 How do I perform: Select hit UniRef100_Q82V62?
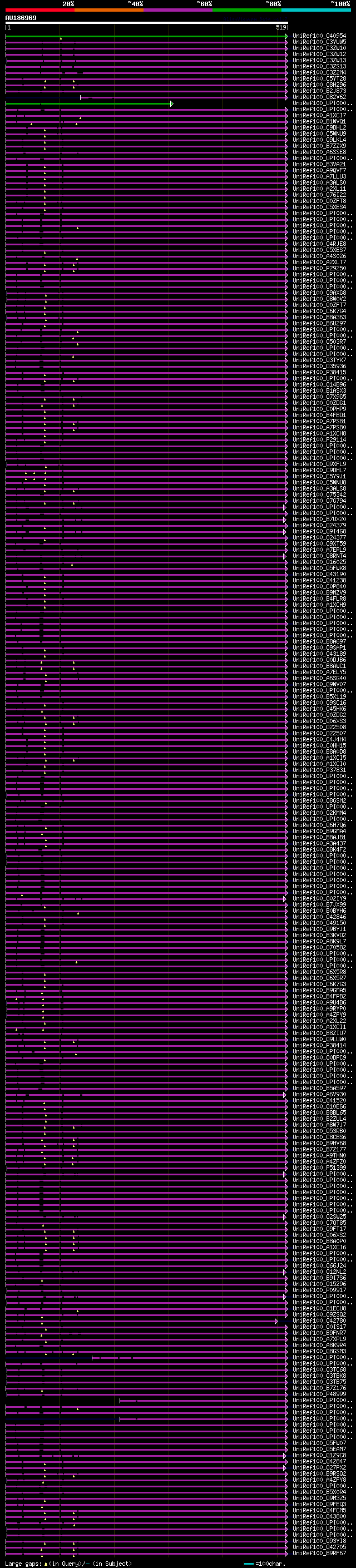tap(319, 97)
